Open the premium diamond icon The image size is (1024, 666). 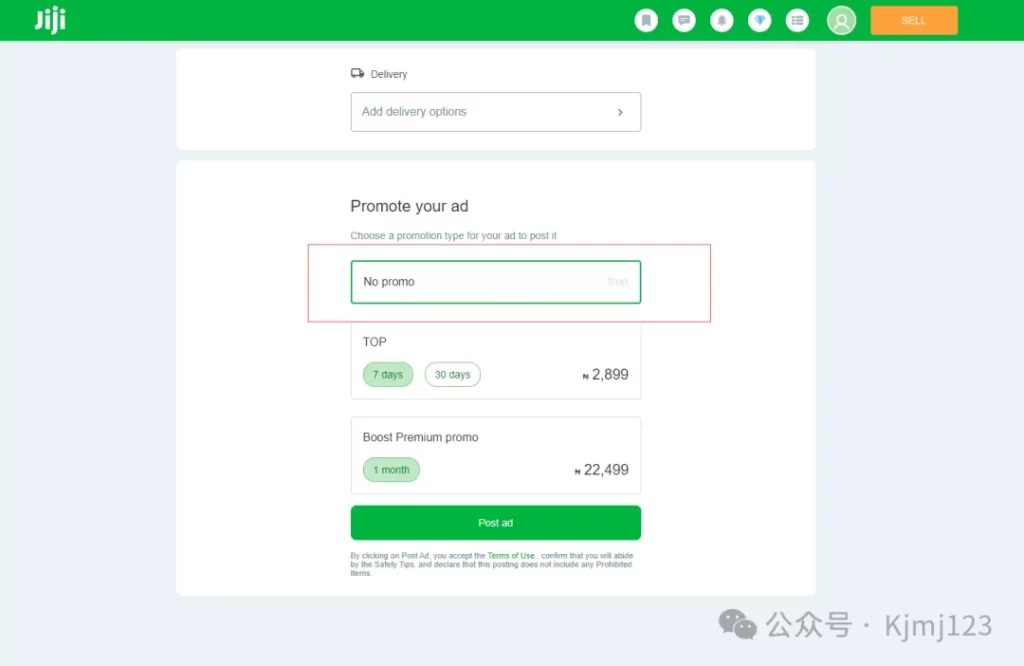(760, 20)
